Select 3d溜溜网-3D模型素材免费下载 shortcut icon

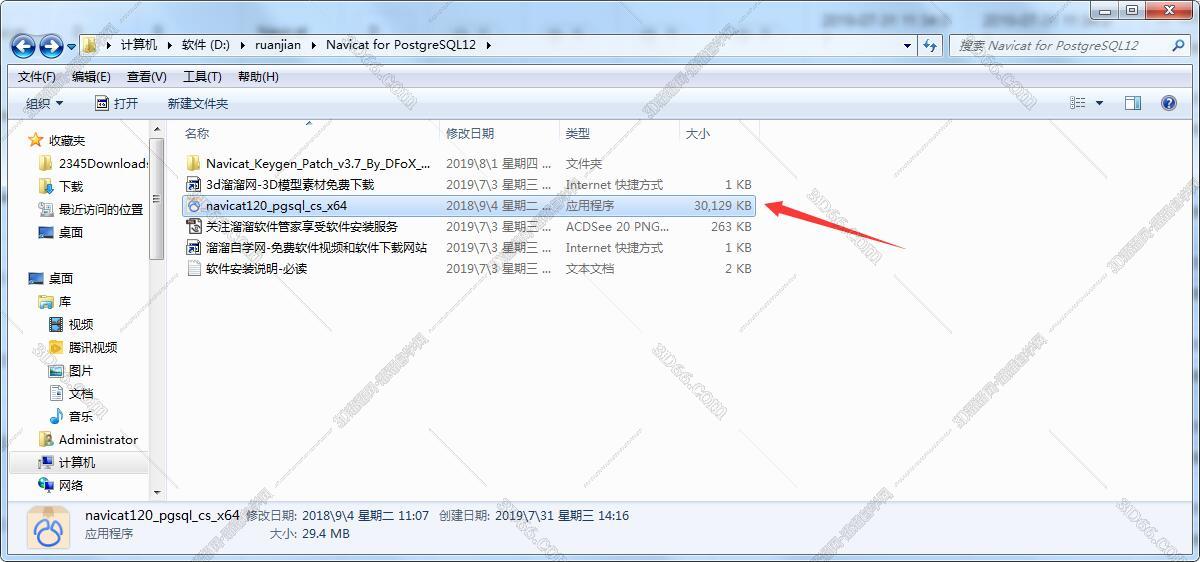coord(194,184)
